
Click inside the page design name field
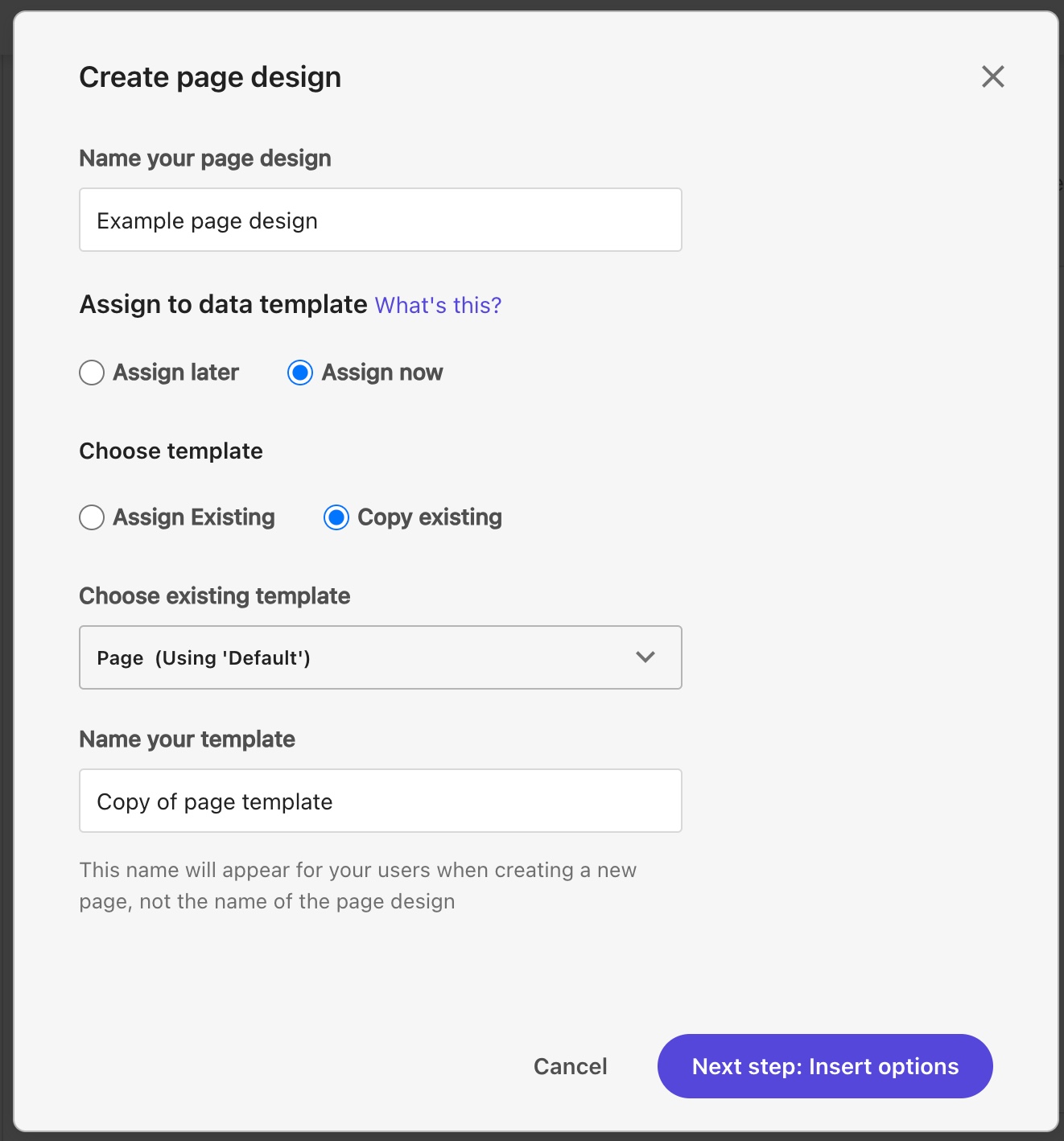point(380,220)
